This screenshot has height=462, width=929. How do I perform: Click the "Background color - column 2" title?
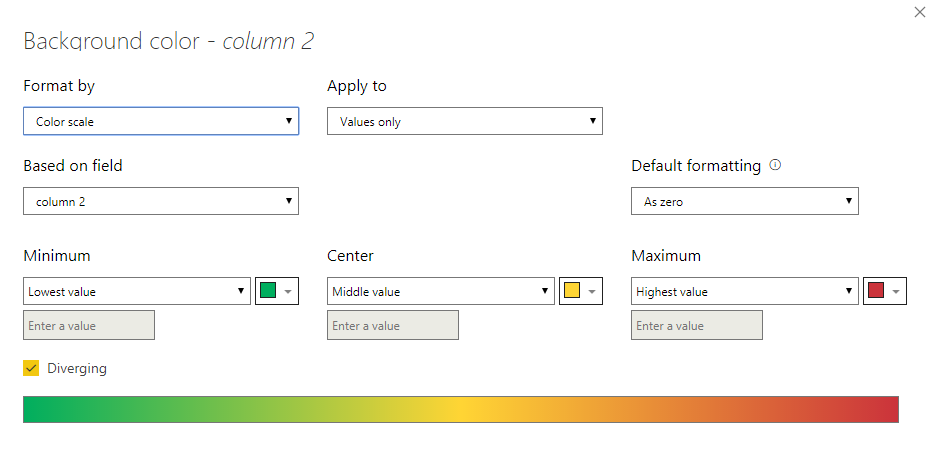pos(168,40)
